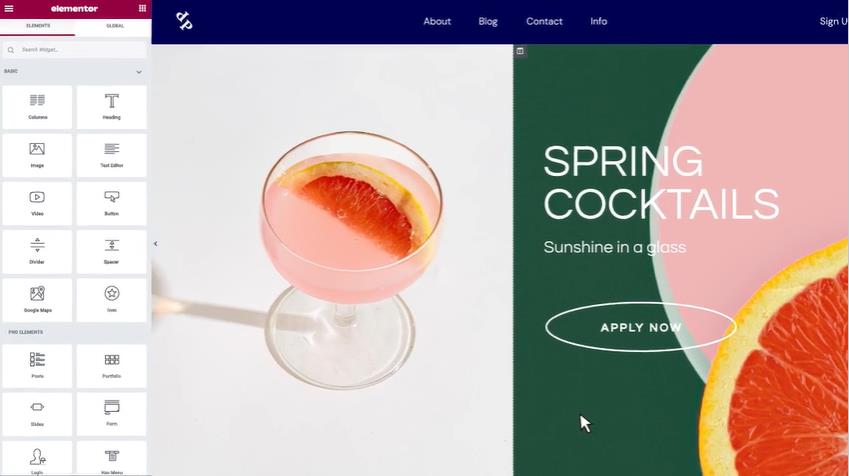Choose the Text Editor widget
This screenshot has width=849, height=476.
(x=112, y=155)
